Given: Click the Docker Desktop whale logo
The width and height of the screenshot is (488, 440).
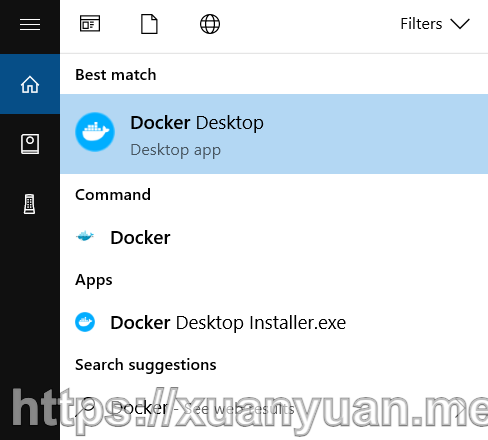Looking at the screenshot, I should pos(95,132).
